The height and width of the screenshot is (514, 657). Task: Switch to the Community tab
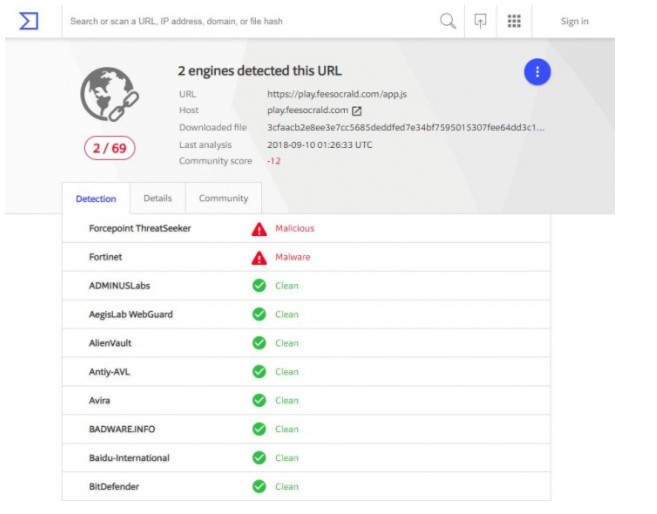click(x=223, y=198)
